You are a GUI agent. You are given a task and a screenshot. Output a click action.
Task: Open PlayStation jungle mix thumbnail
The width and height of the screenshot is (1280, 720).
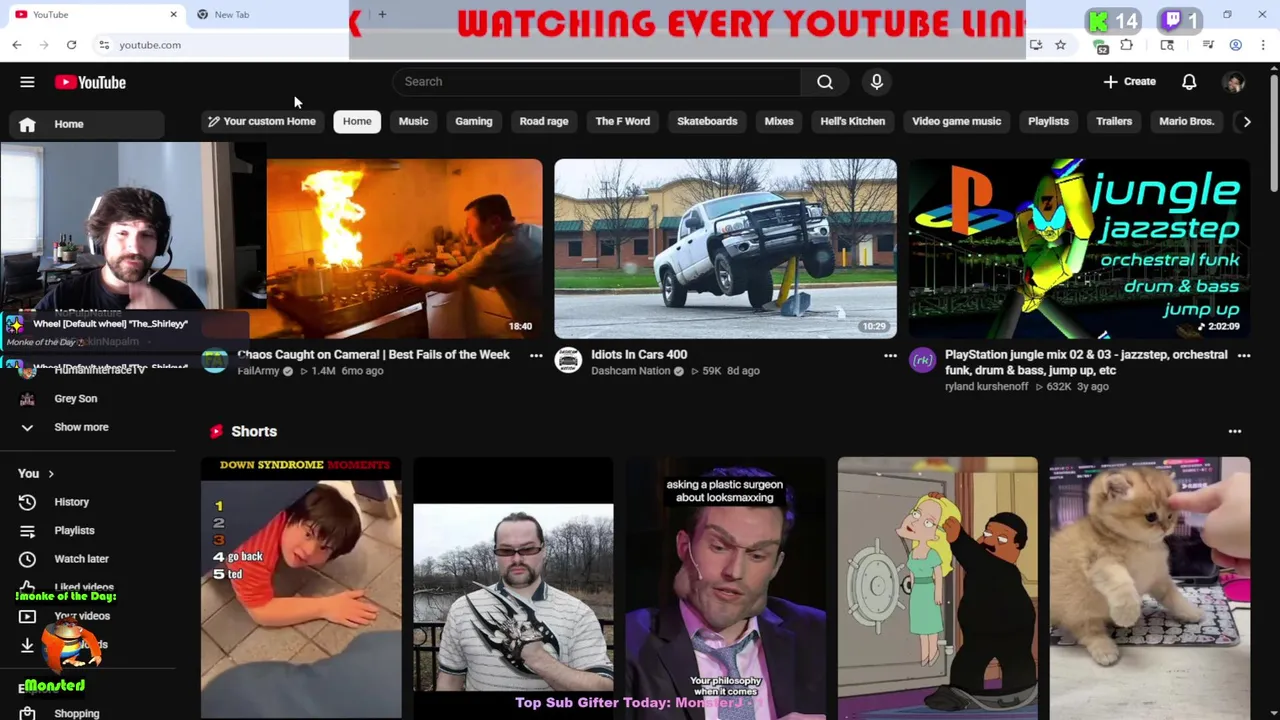1079,249
